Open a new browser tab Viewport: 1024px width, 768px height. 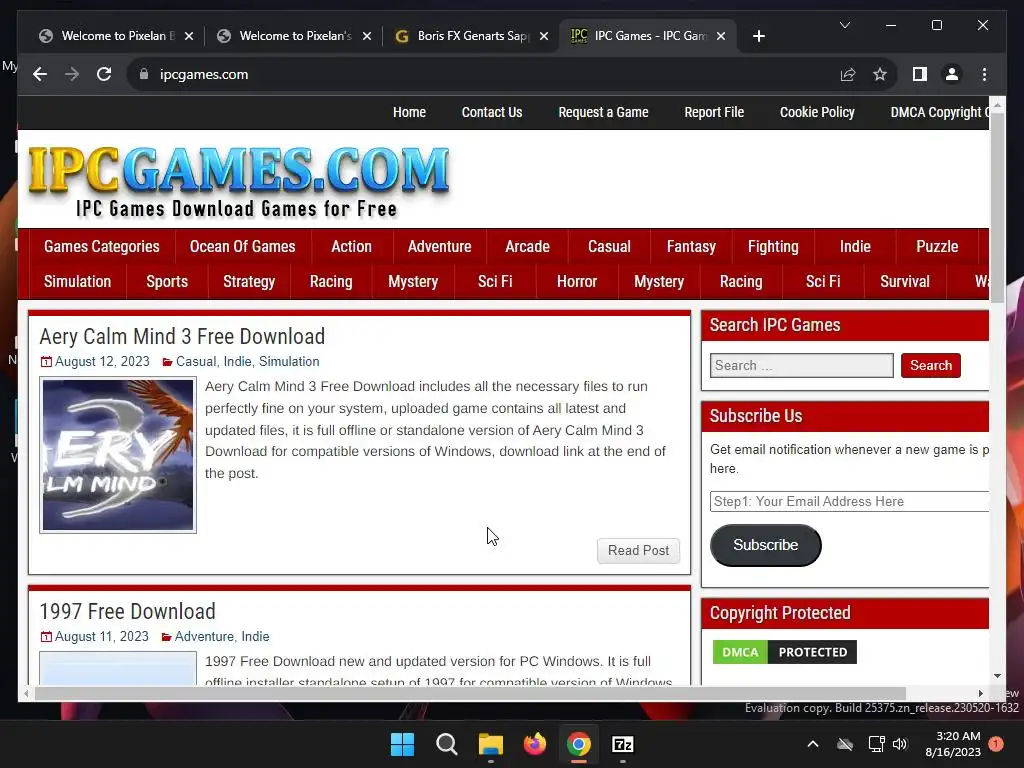pos(758,36)
